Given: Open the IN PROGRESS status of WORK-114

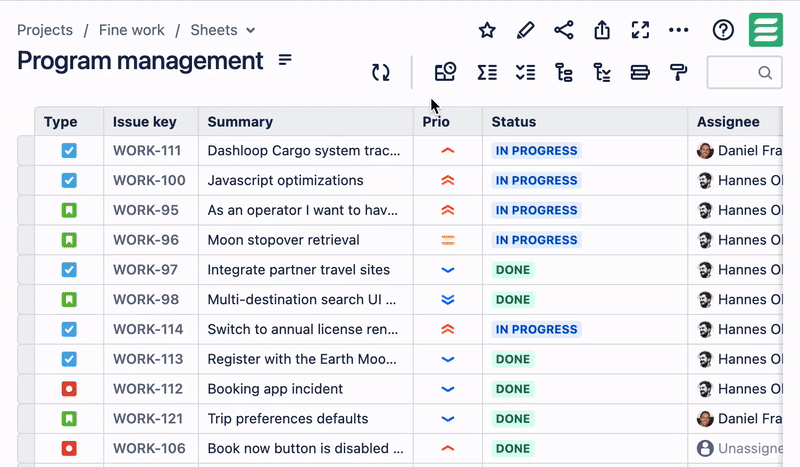Looking at the screenshot, I should (536, 329).
